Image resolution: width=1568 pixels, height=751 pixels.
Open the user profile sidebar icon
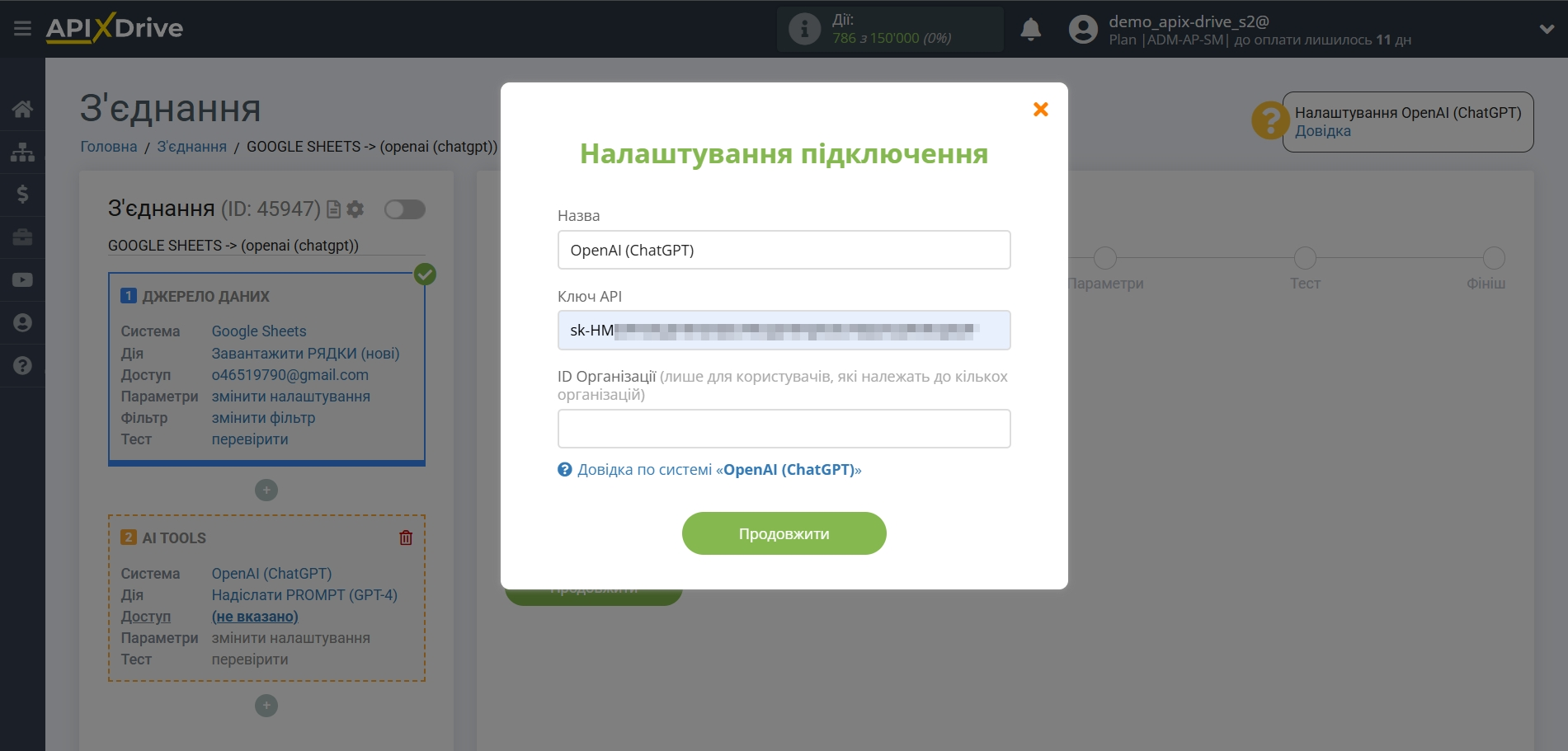pyautogui.click(x=22, y=323)
